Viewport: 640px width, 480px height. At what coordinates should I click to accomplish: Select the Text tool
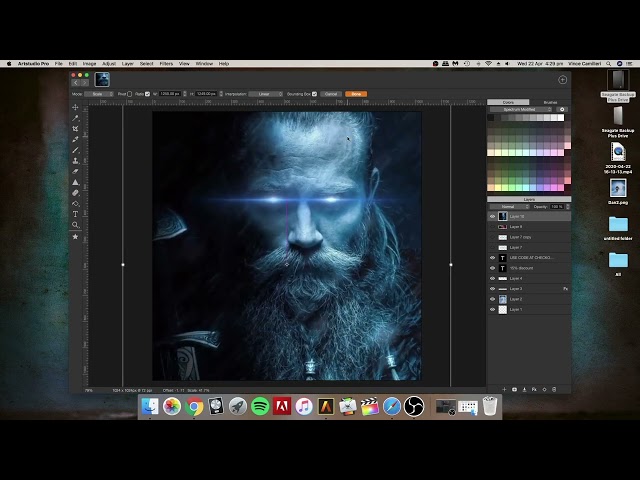(76, 214)
